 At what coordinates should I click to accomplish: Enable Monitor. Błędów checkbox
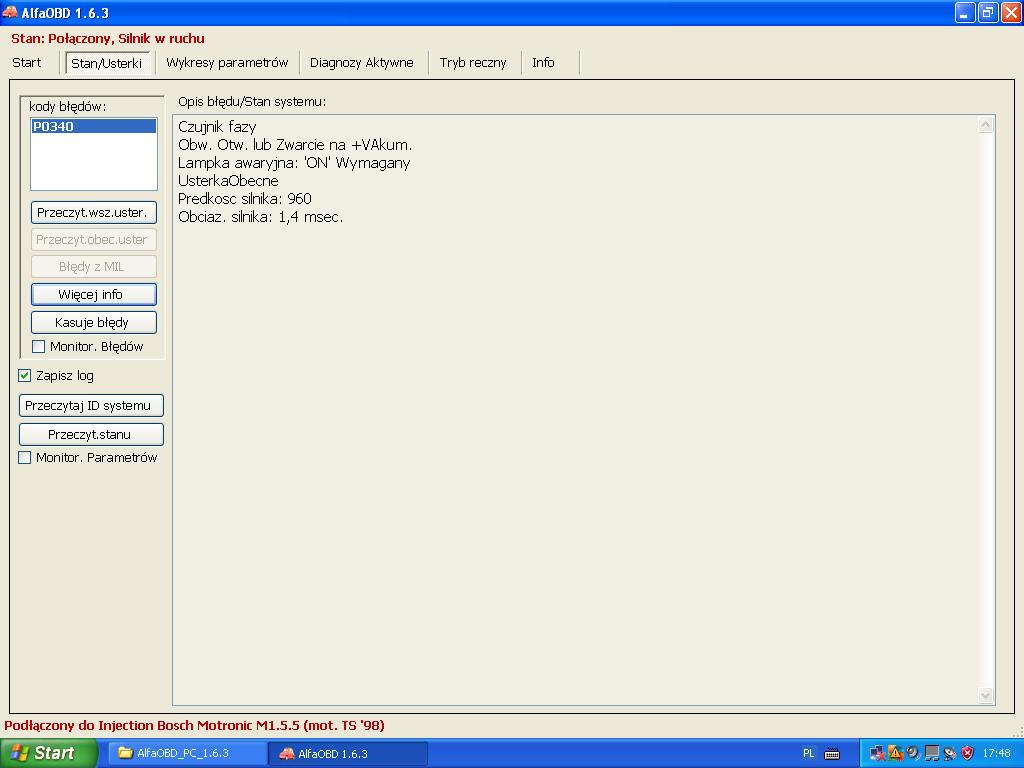pos(39,347)
